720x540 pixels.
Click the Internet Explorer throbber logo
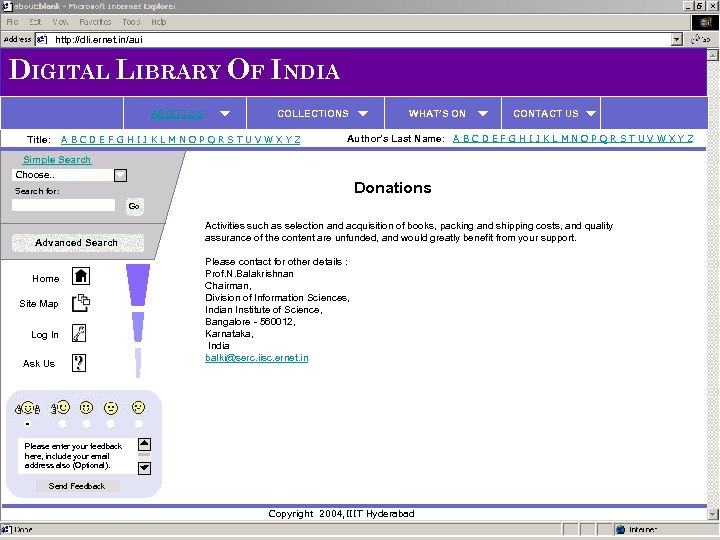click(705, 22)
